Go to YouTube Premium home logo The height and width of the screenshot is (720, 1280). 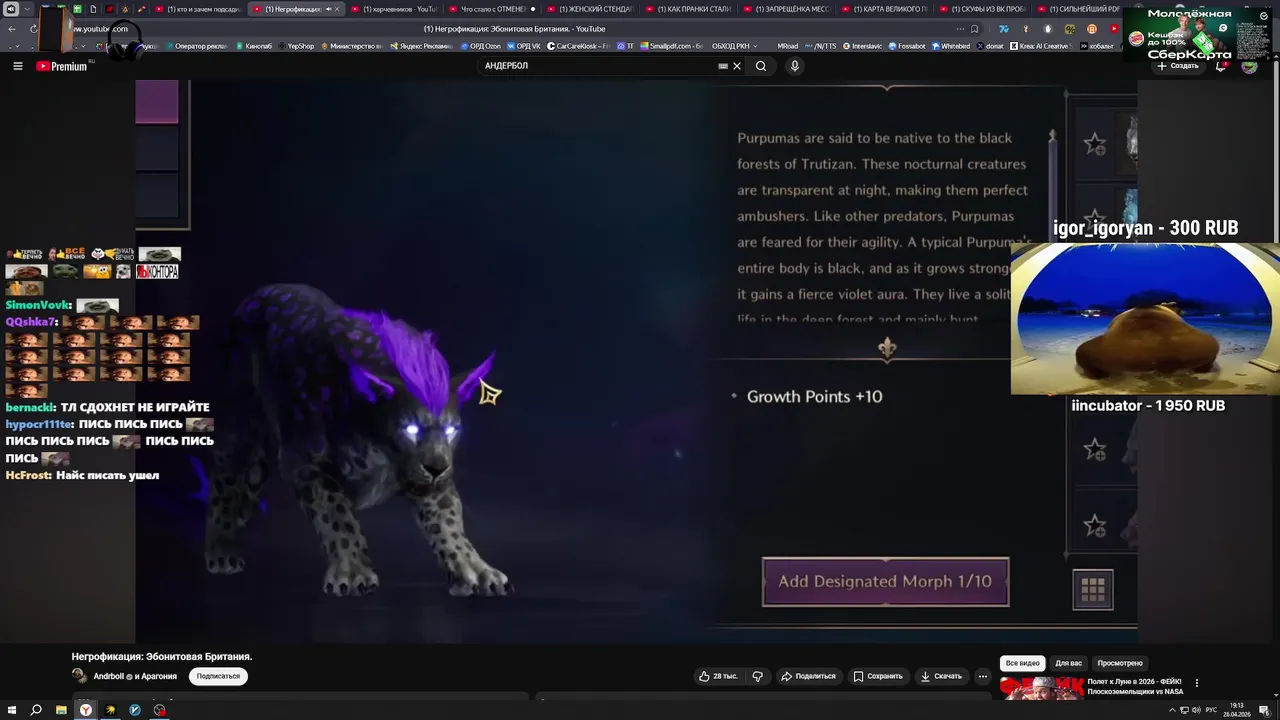62,66
